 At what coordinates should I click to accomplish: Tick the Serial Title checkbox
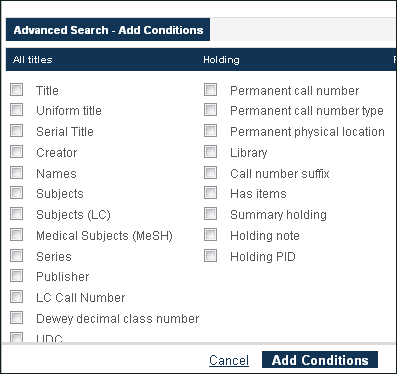click(x=16, y=131)
